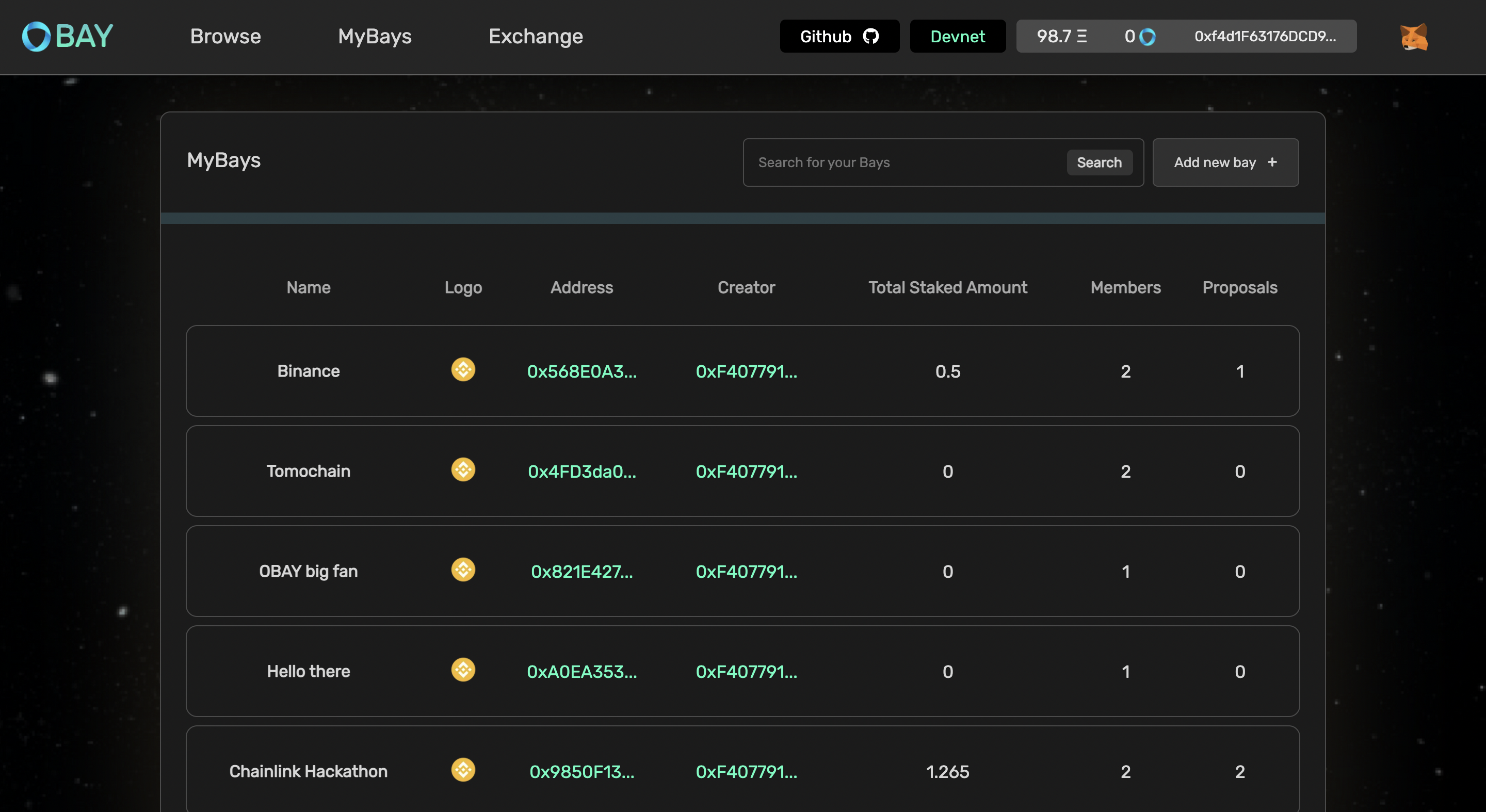Image resolution: width=1486 pixels, height=812 pixels.
Task: Click the OBAY token balance icon
Action: click(1148, 37)
